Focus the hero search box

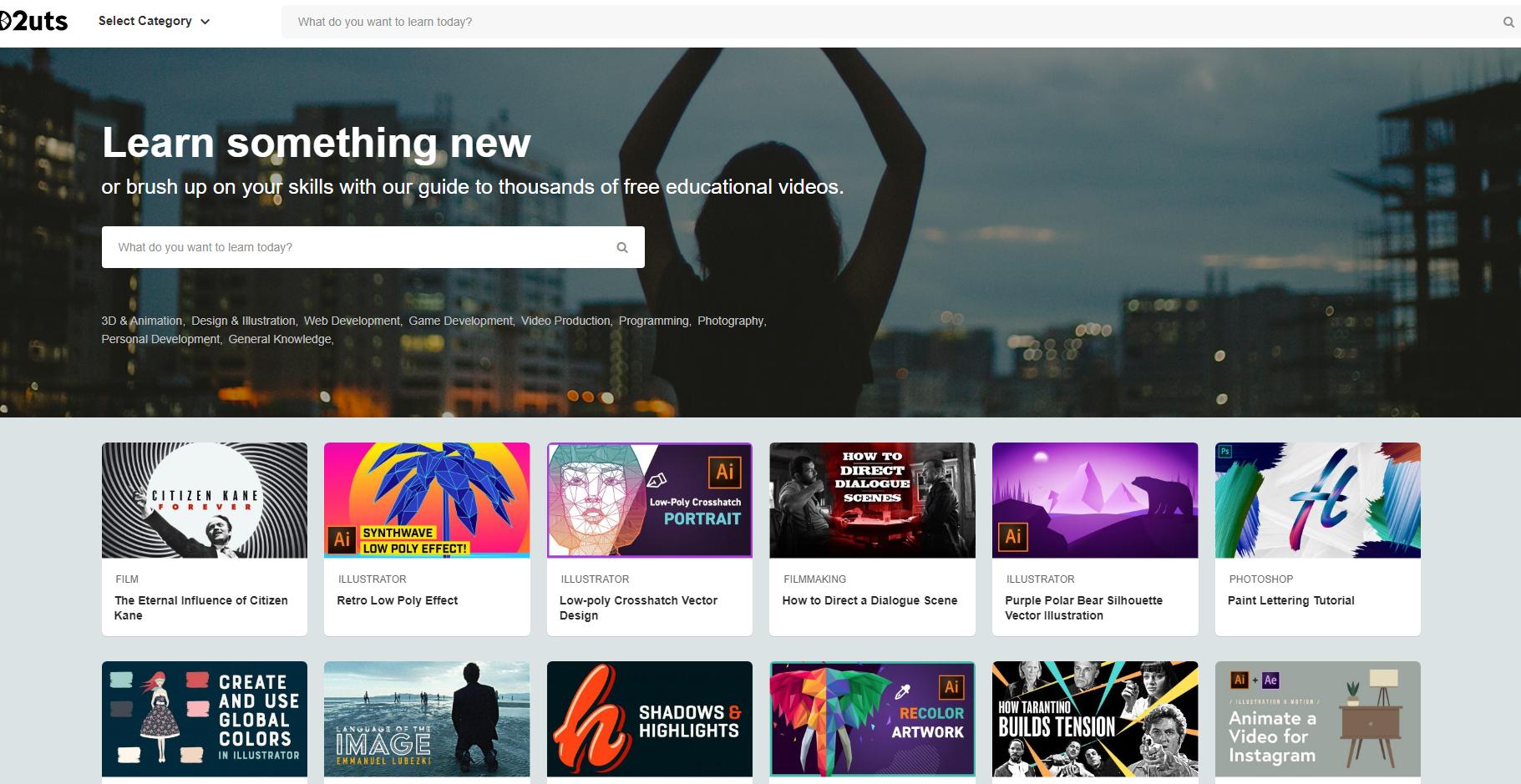point(359,247)
